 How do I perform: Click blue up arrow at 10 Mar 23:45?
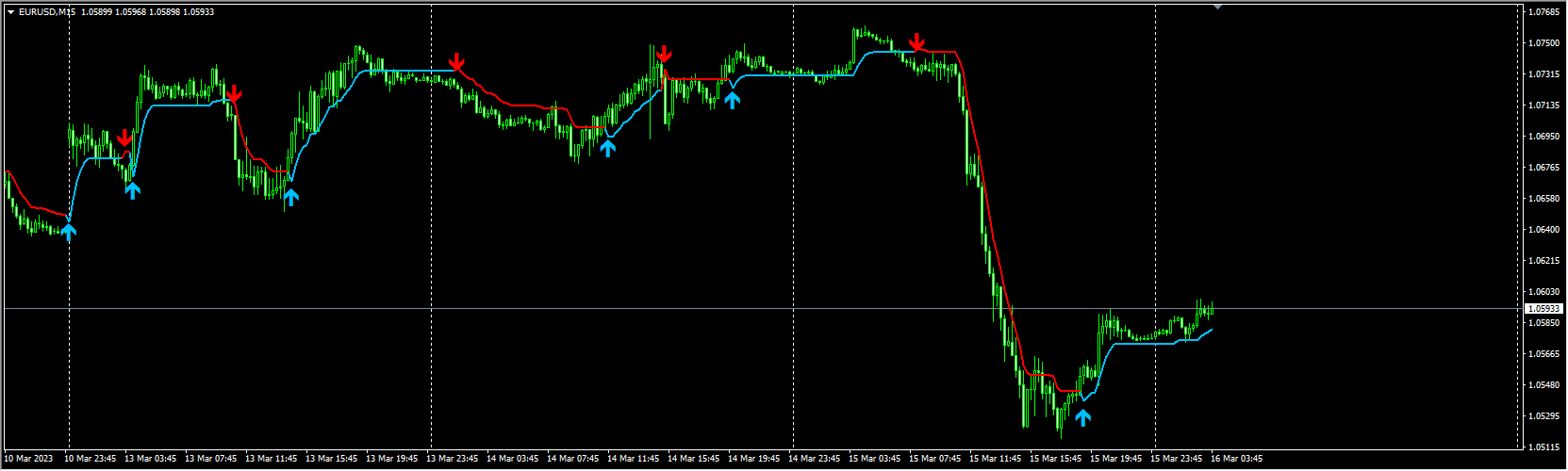(x=68, y=231)
